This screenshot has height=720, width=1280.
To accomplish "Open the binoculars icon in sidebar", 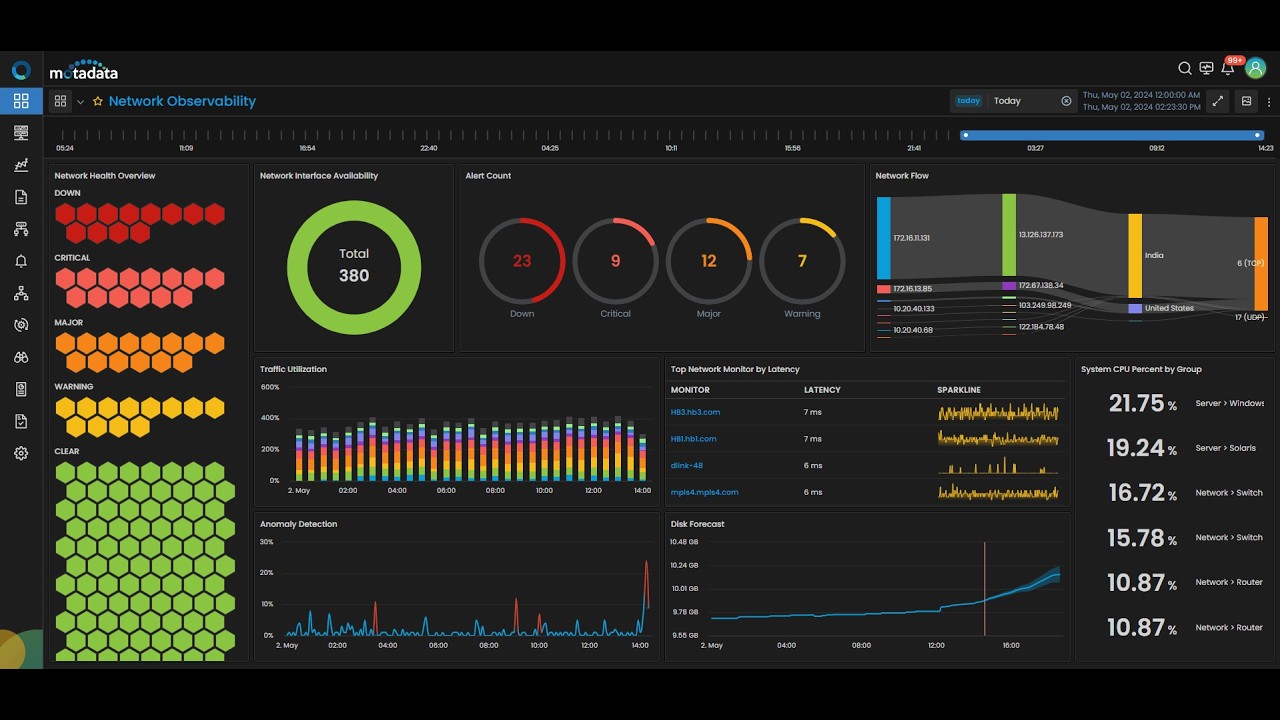I will click(x=21, y=357).
